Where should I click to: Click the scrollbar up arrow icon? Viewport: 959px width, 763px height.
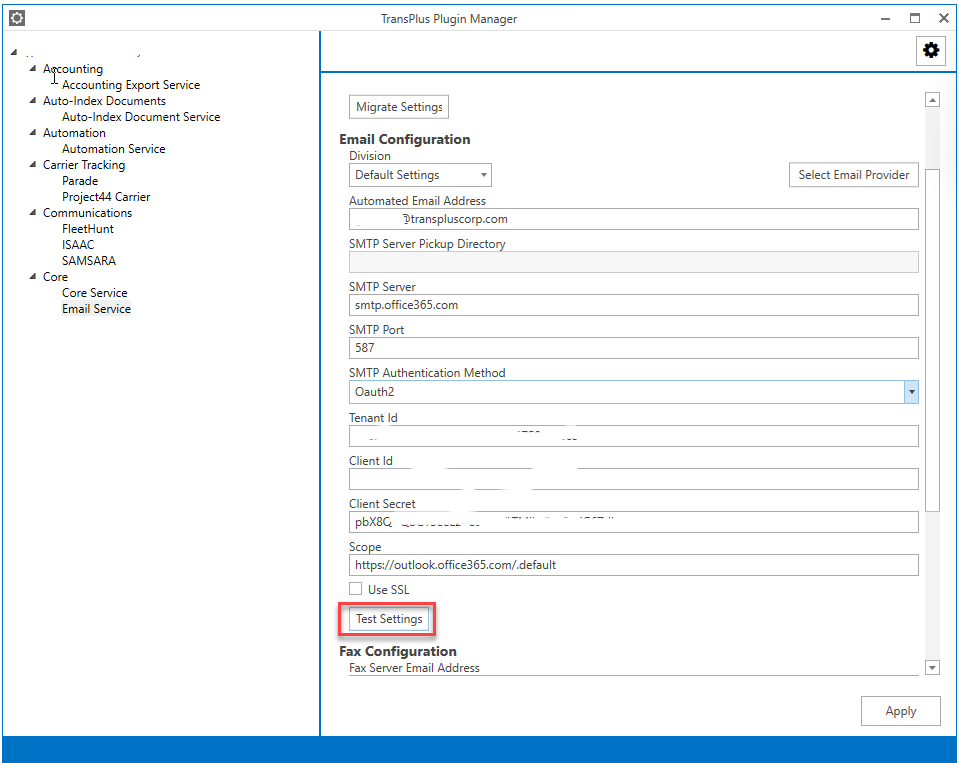(932, 99)
